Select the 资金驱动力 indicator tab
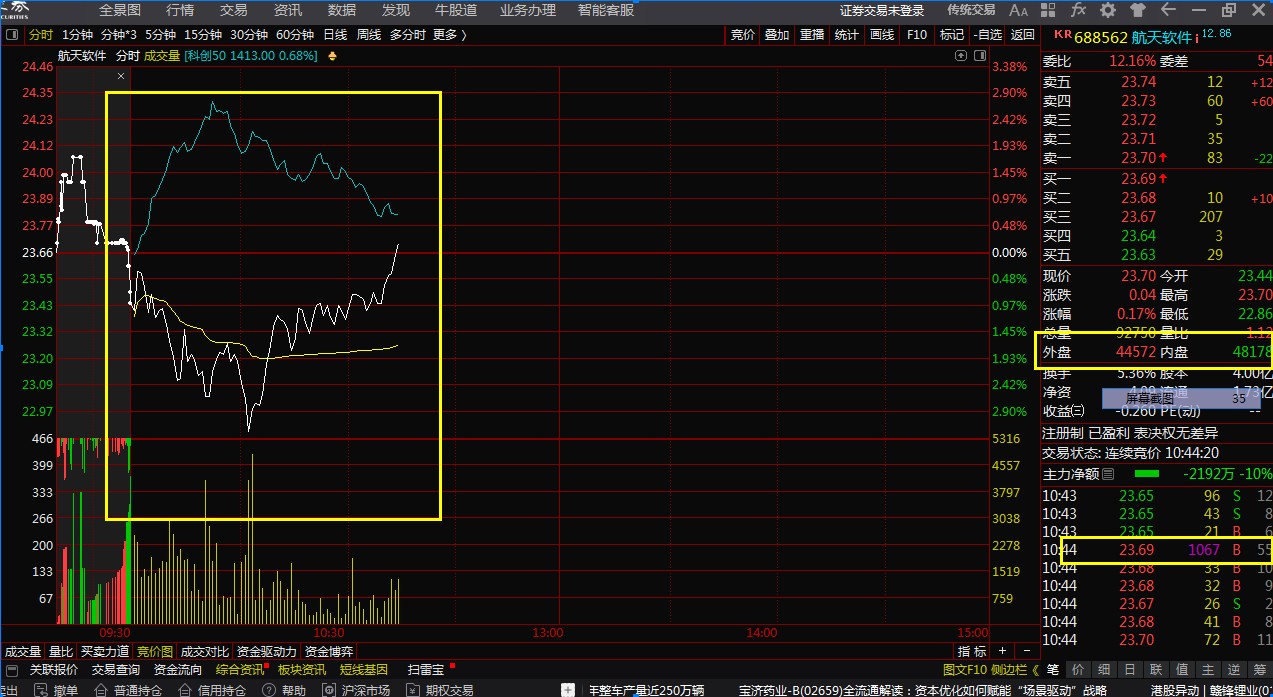Image resolution: width=1273 pixels, height=697 pixels. coord(266,651)
